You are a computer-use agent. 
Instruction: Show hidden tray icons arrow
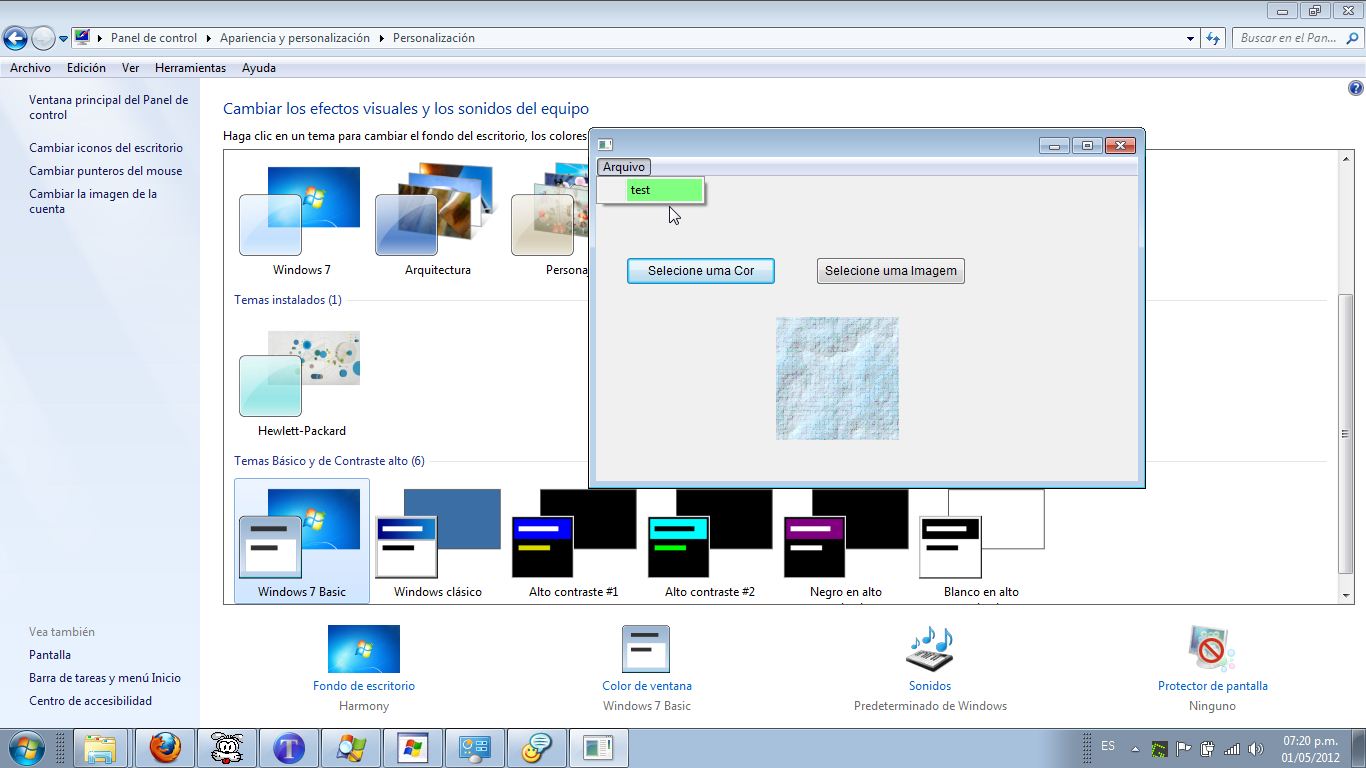point(1135,748)
